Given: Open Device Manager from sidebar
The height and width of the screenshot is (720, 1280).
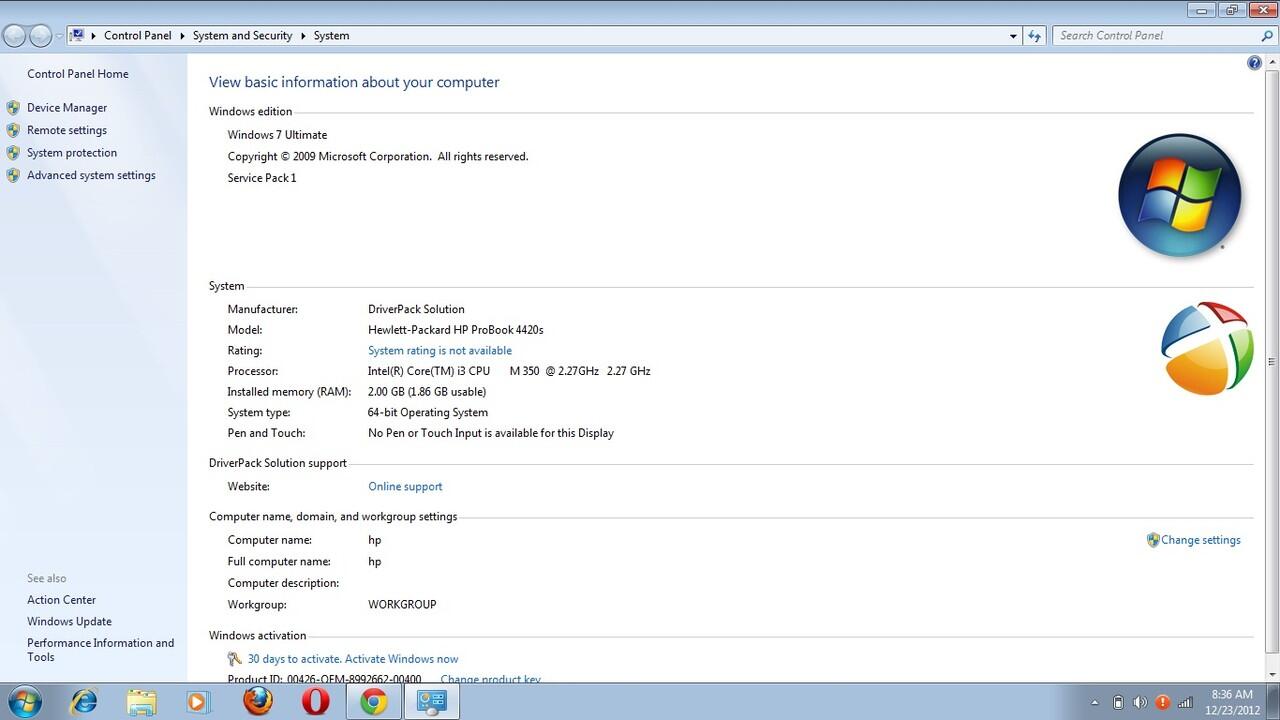Looking at the screenshot, I should (67, 108).
